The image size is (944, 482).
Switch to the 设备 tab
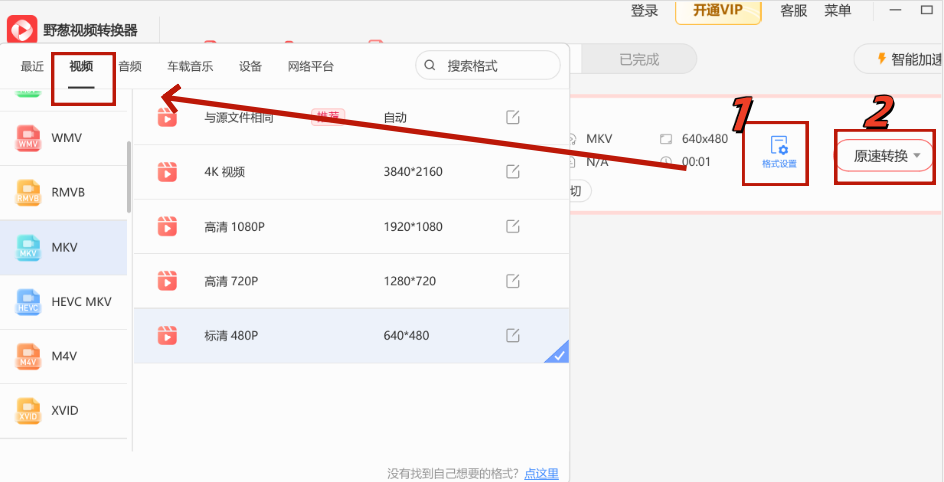[250, 66]
